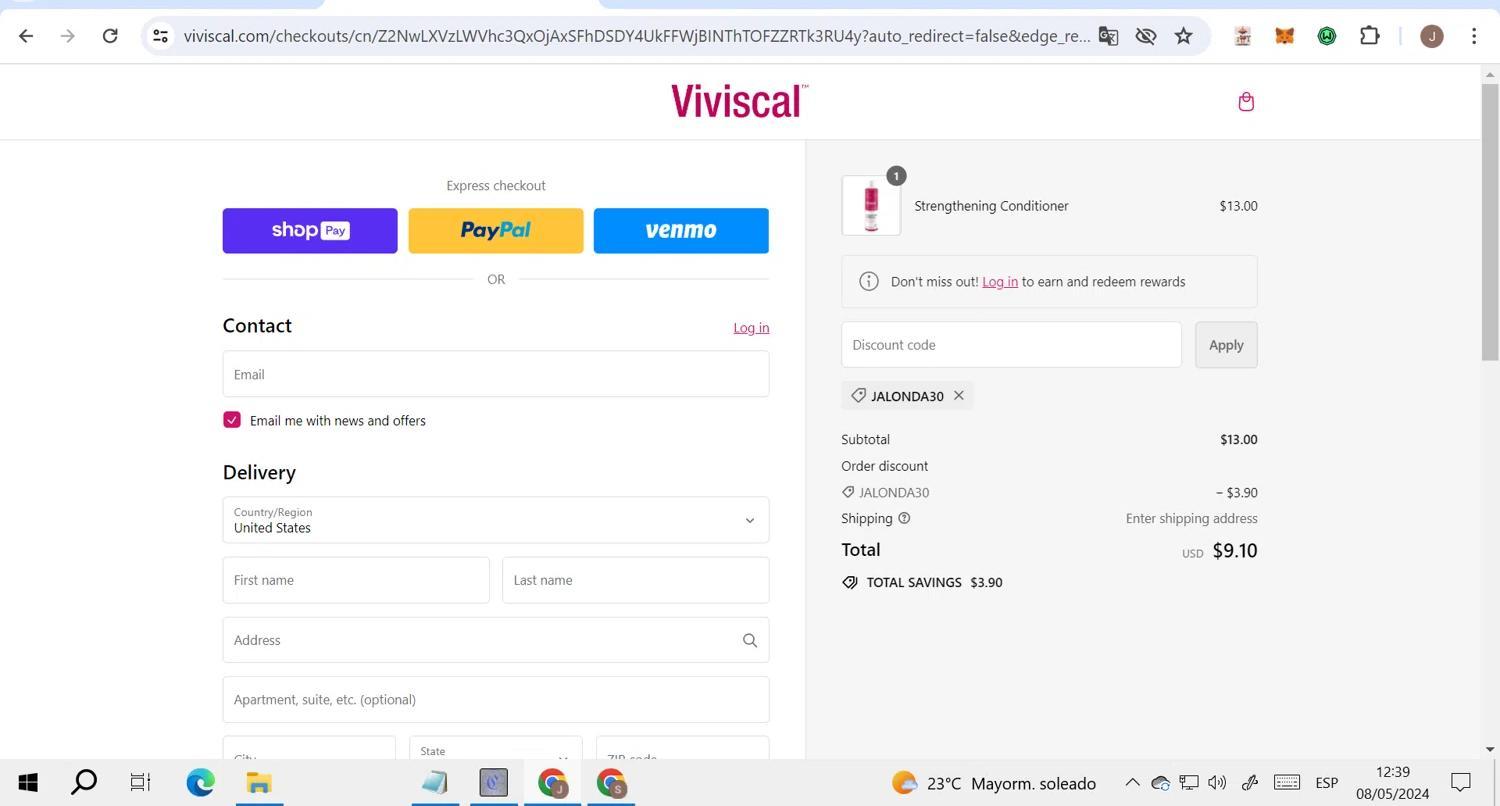Open the clock and date panel
This screenshot has height=806, width=1500.
(1393, 783)
